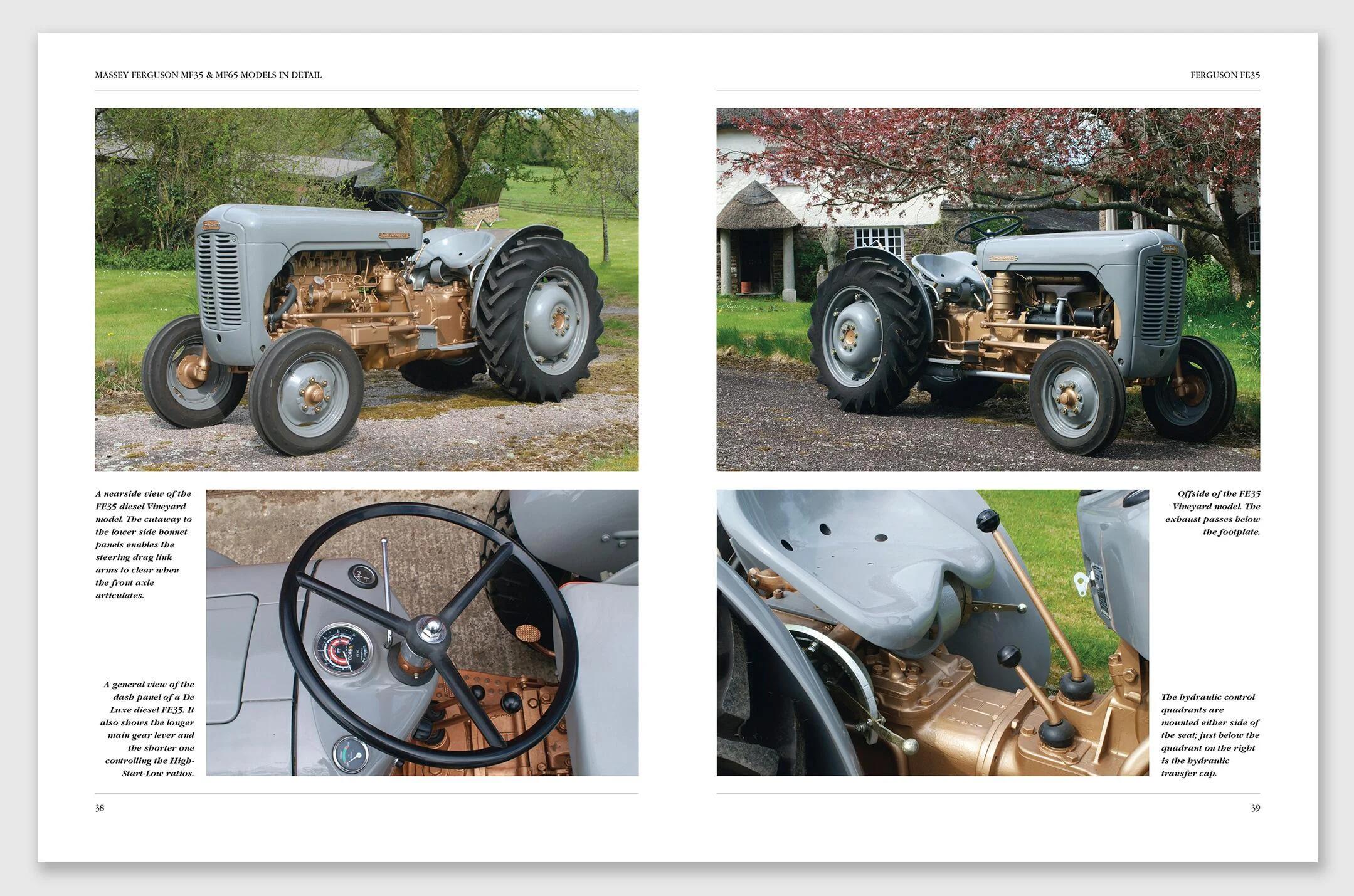1354x896 pixels.
Task: Click page number 38
Action: tap(100, 808)
